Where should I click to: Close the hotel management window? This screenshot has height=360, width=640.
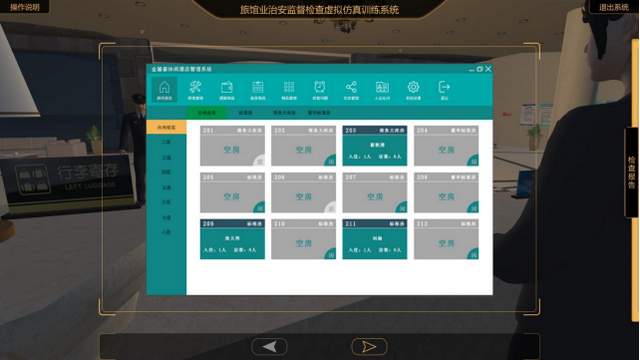click(x=488, y=69)
